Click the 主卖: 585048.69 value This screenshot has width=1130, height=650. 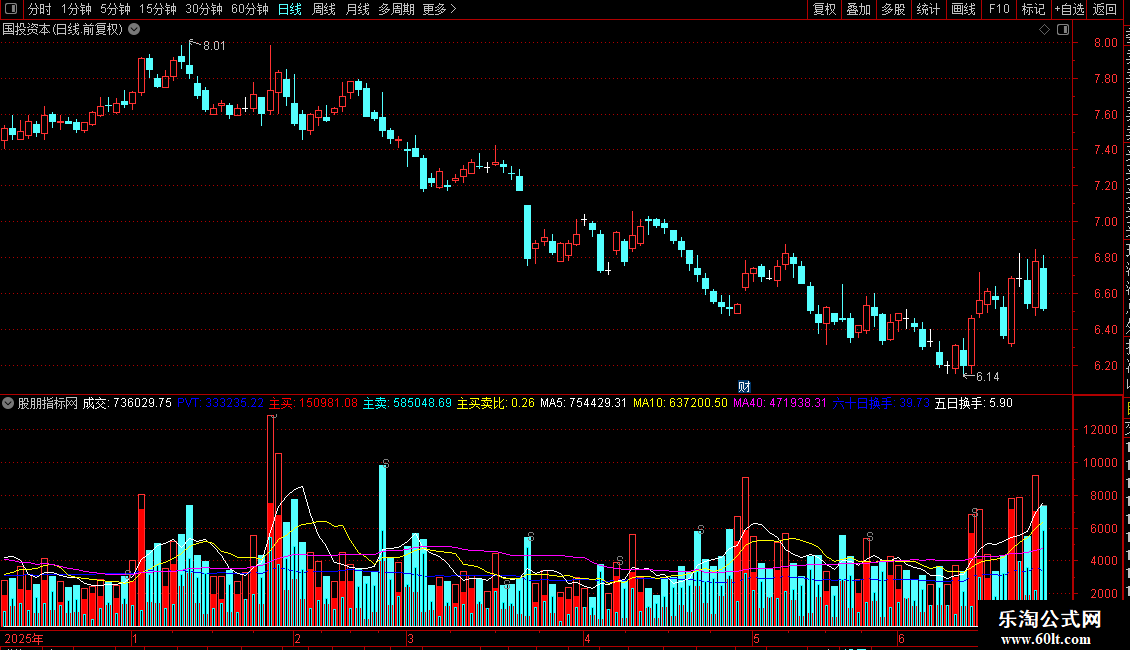(x=407, y=403)
